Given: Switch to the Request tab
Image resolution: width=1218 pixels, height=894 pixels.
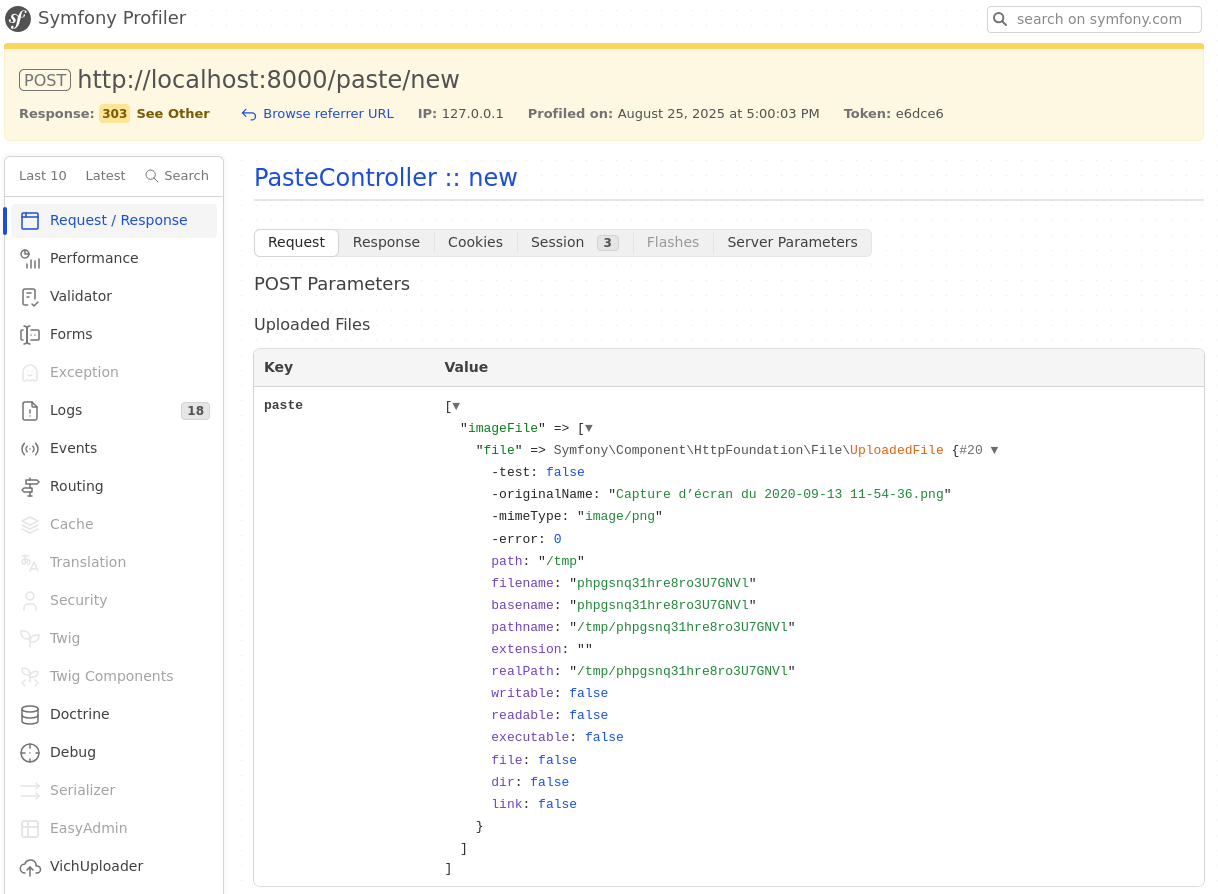Looking at the screenshot, I should point(296,243).
